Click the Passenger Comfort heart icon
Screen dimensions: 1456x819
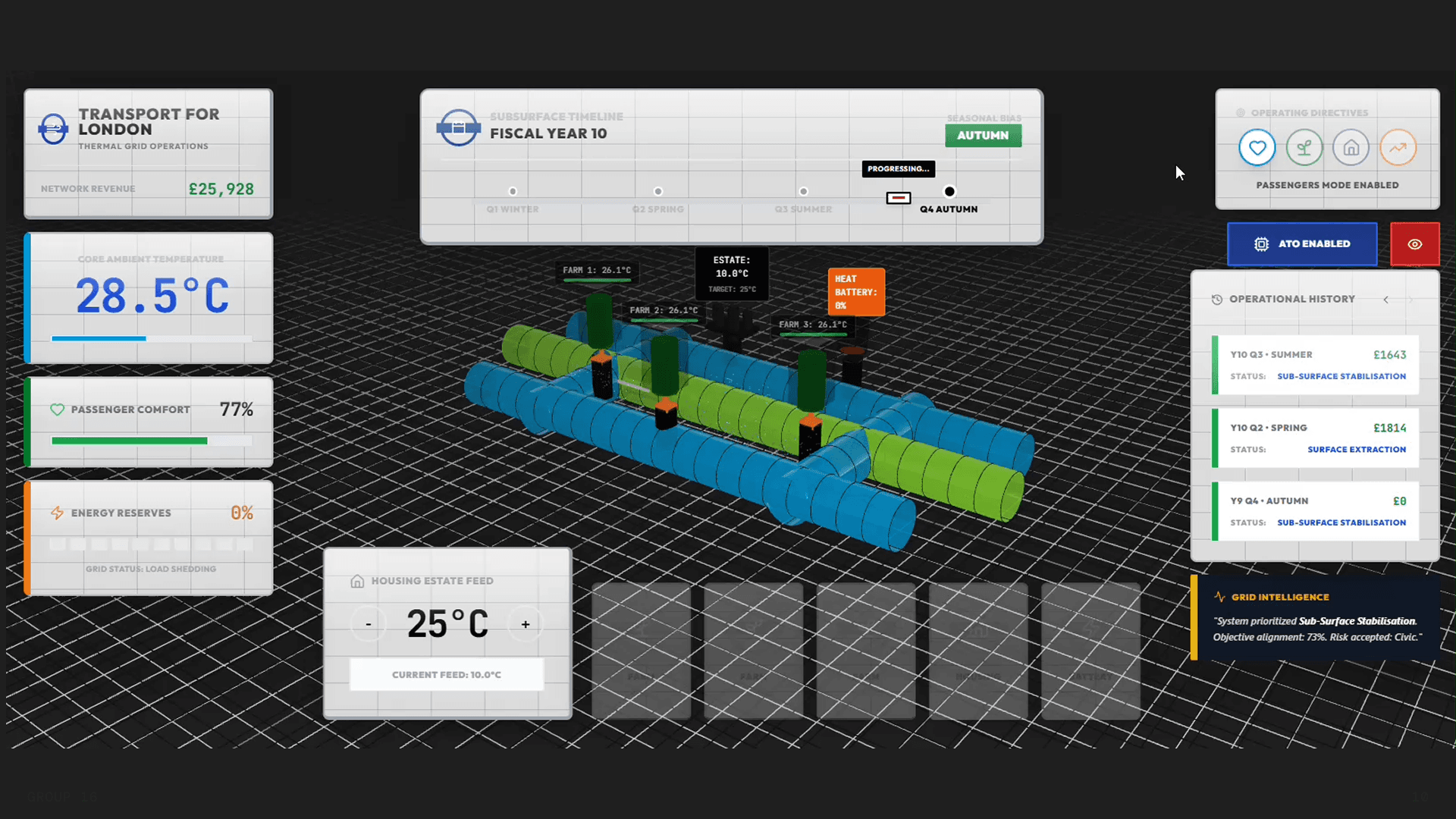point(57,409)
